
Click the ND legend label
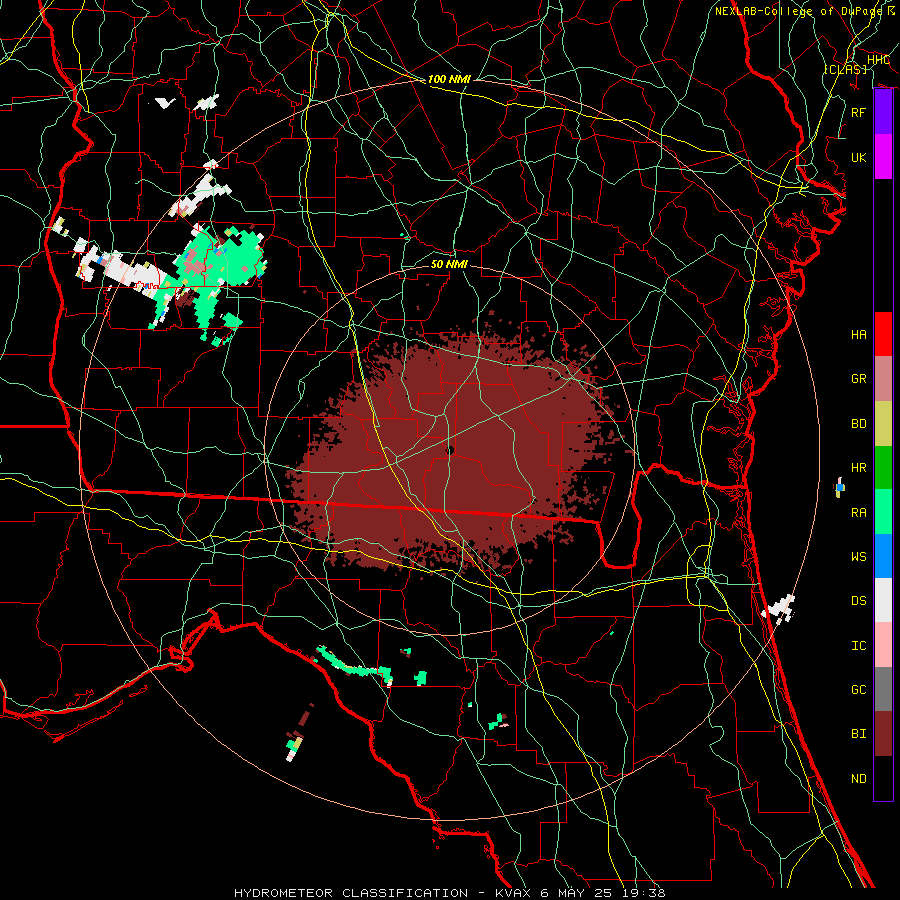(x=859, y=779)
